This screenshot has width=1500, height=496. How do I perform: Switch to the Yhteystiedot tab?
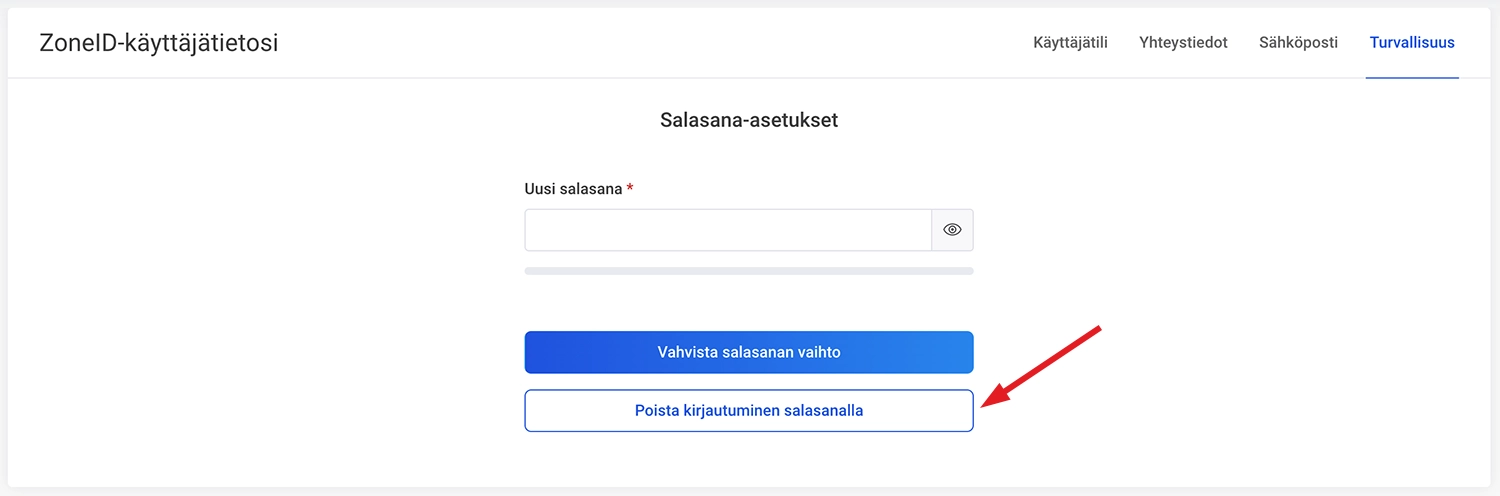(1183, 43)
